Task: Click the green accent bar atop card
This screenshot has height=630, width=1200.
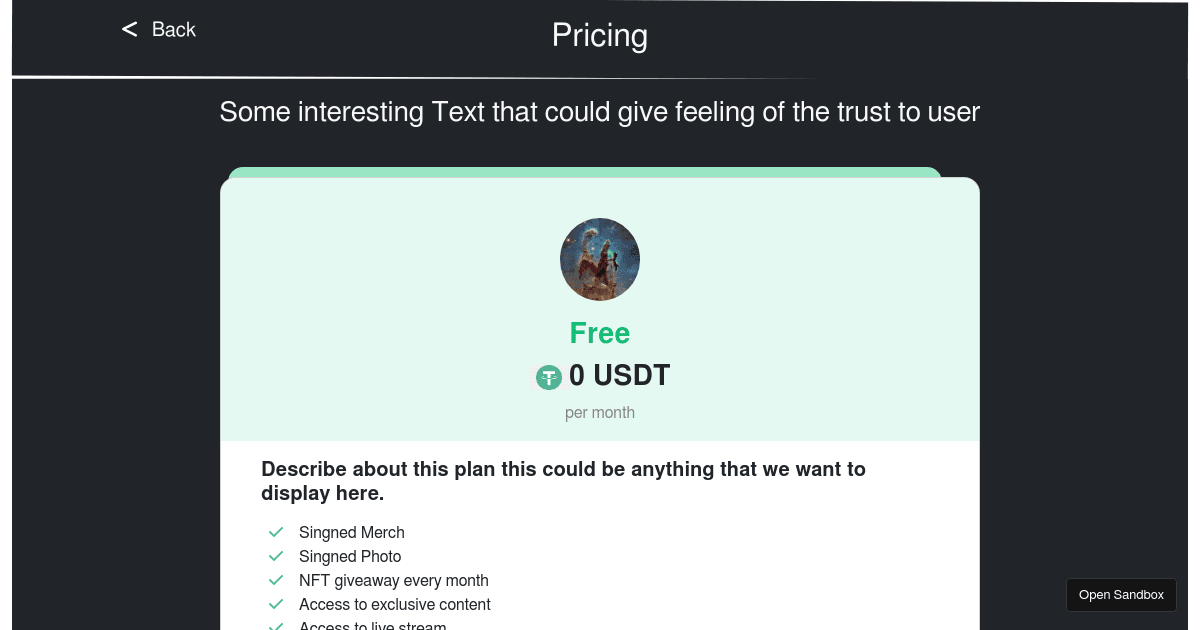Action: tap(585, 172)
